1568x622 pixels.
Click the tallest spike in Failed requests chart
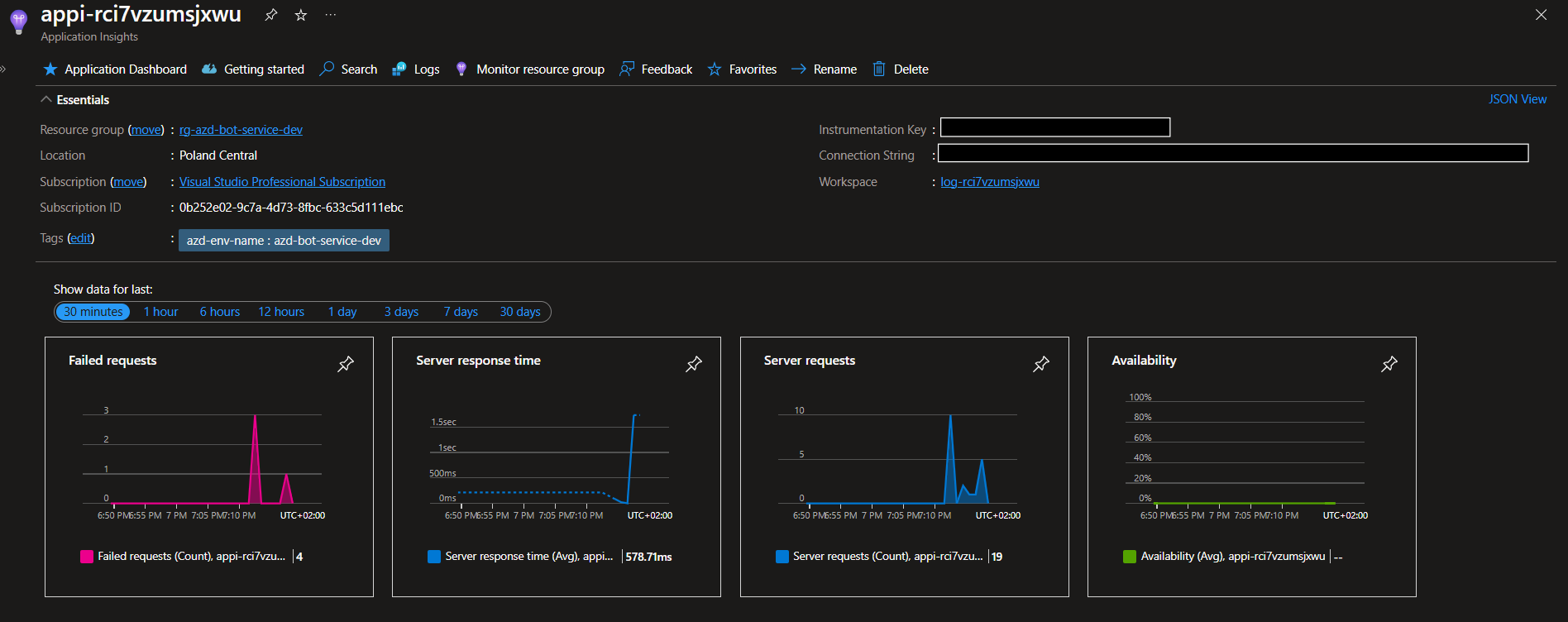coord(255,459)
